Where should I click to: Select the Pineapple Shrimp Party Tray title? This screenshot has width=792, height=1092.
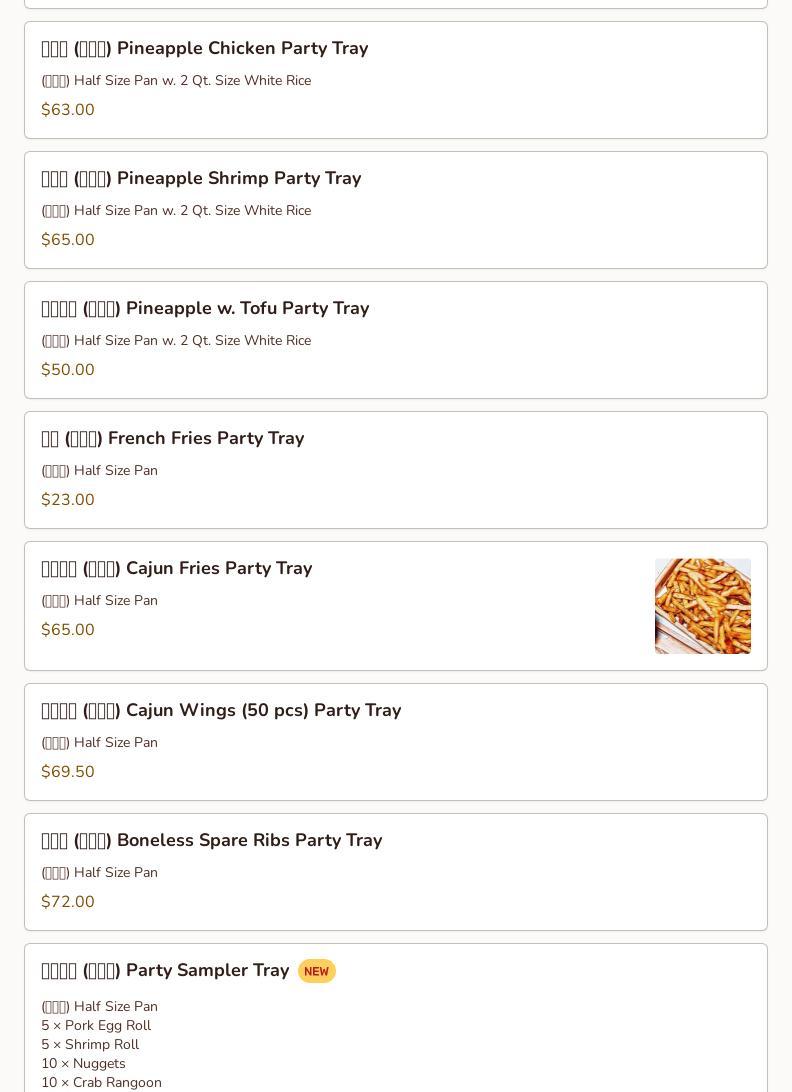coord(201,179)
